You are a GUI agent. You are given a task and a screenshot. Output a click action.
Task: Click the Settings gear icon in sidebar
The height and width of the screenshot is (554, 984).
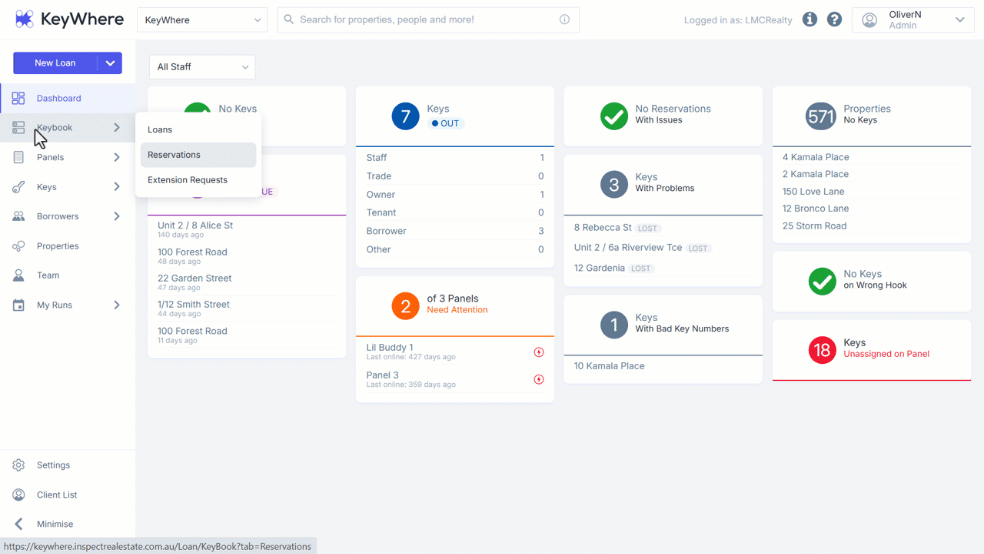18,465
